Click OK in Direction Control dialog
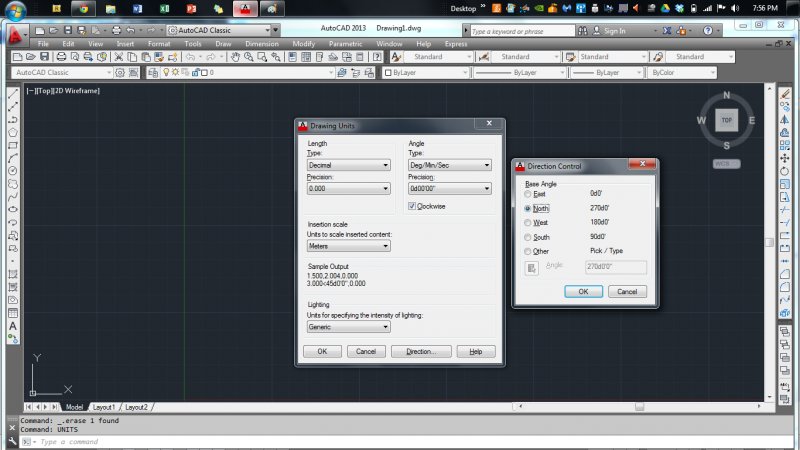This screenshot has height=450, width=800. [583, 291]
